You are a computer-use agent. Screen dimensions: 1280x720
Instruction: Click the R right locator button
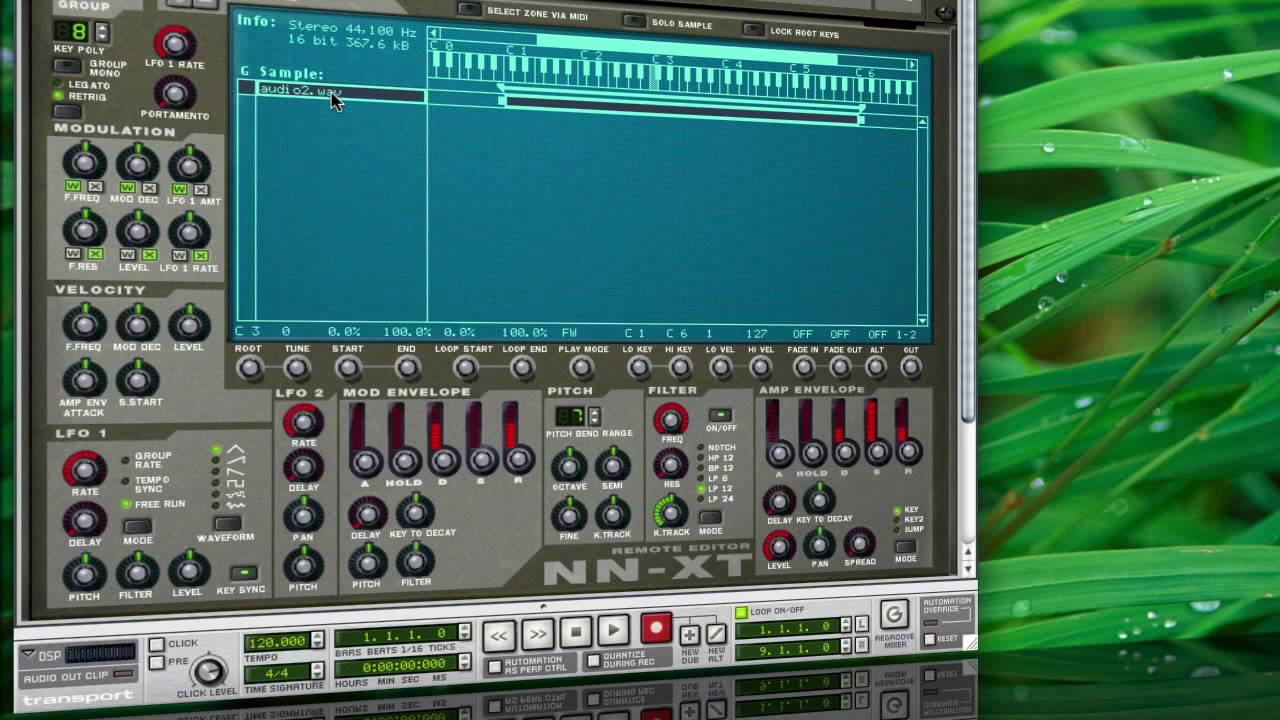(x=861, y=645)
